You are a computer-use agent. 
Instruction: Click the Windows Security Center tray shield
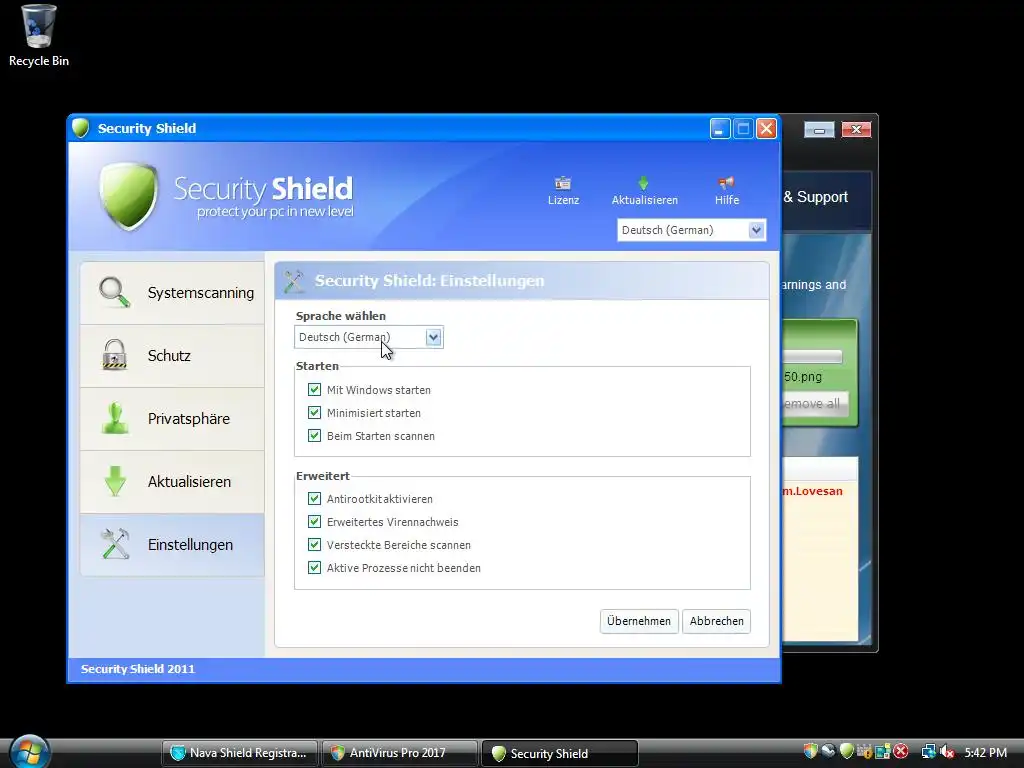pos(810,752)
